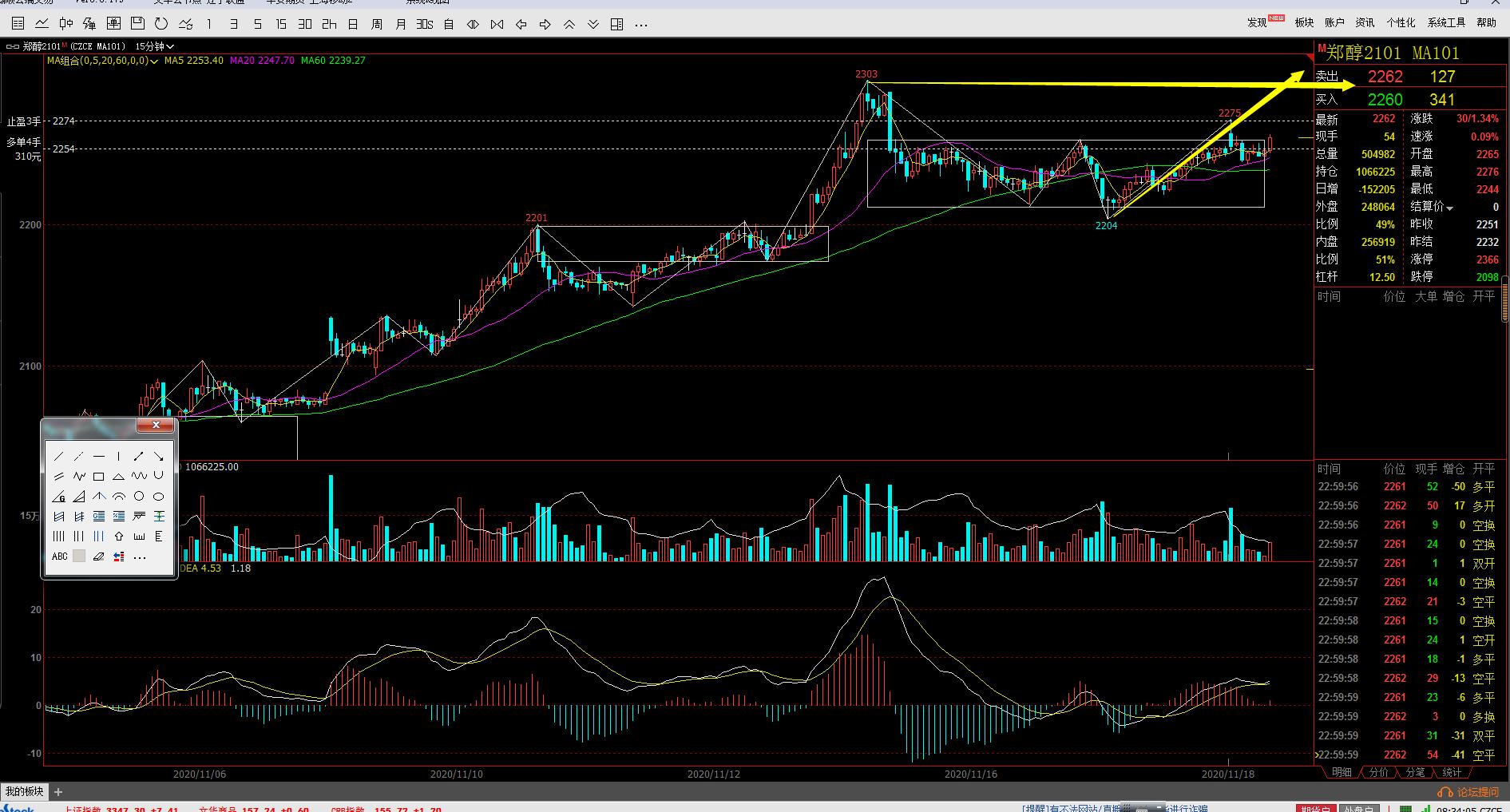Select the rectangle drawing tool

coord(99,477)
